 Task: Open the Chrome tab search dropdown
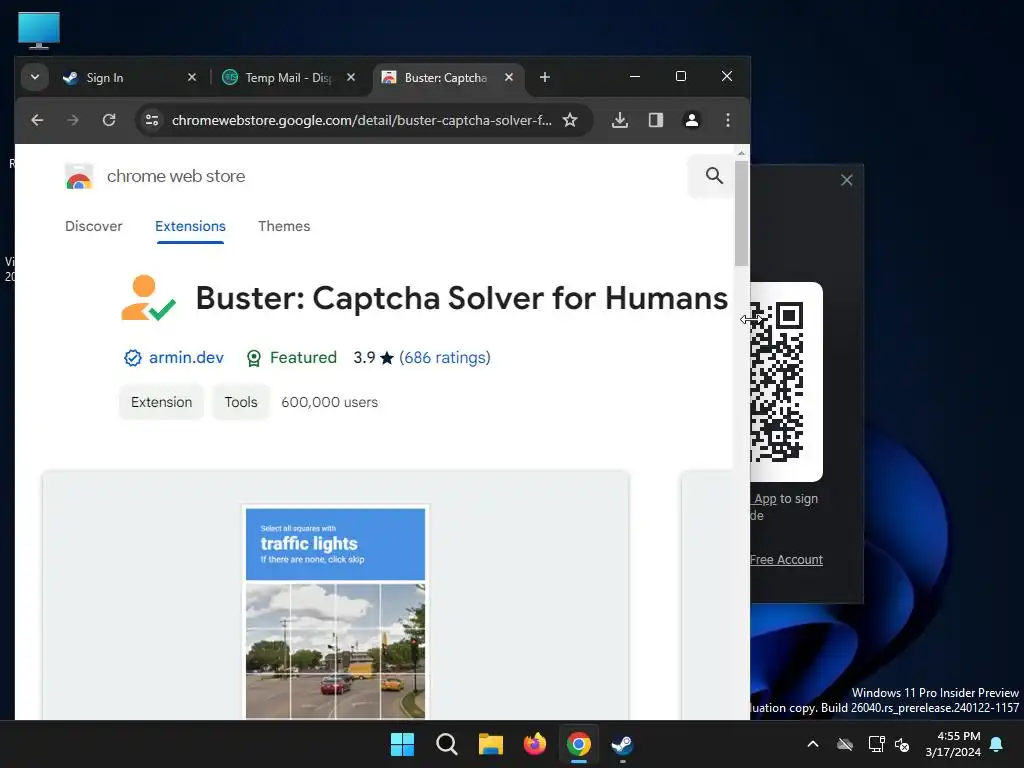(x=35, y=77)
